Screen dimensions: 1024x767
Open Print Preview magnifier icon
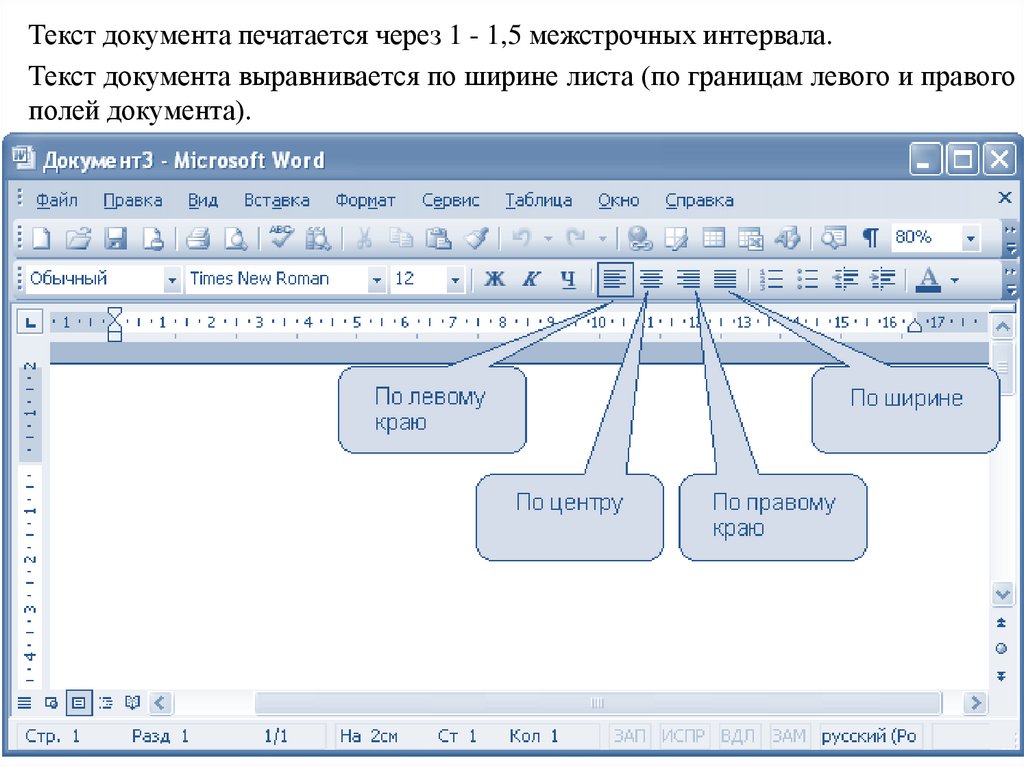235,238
